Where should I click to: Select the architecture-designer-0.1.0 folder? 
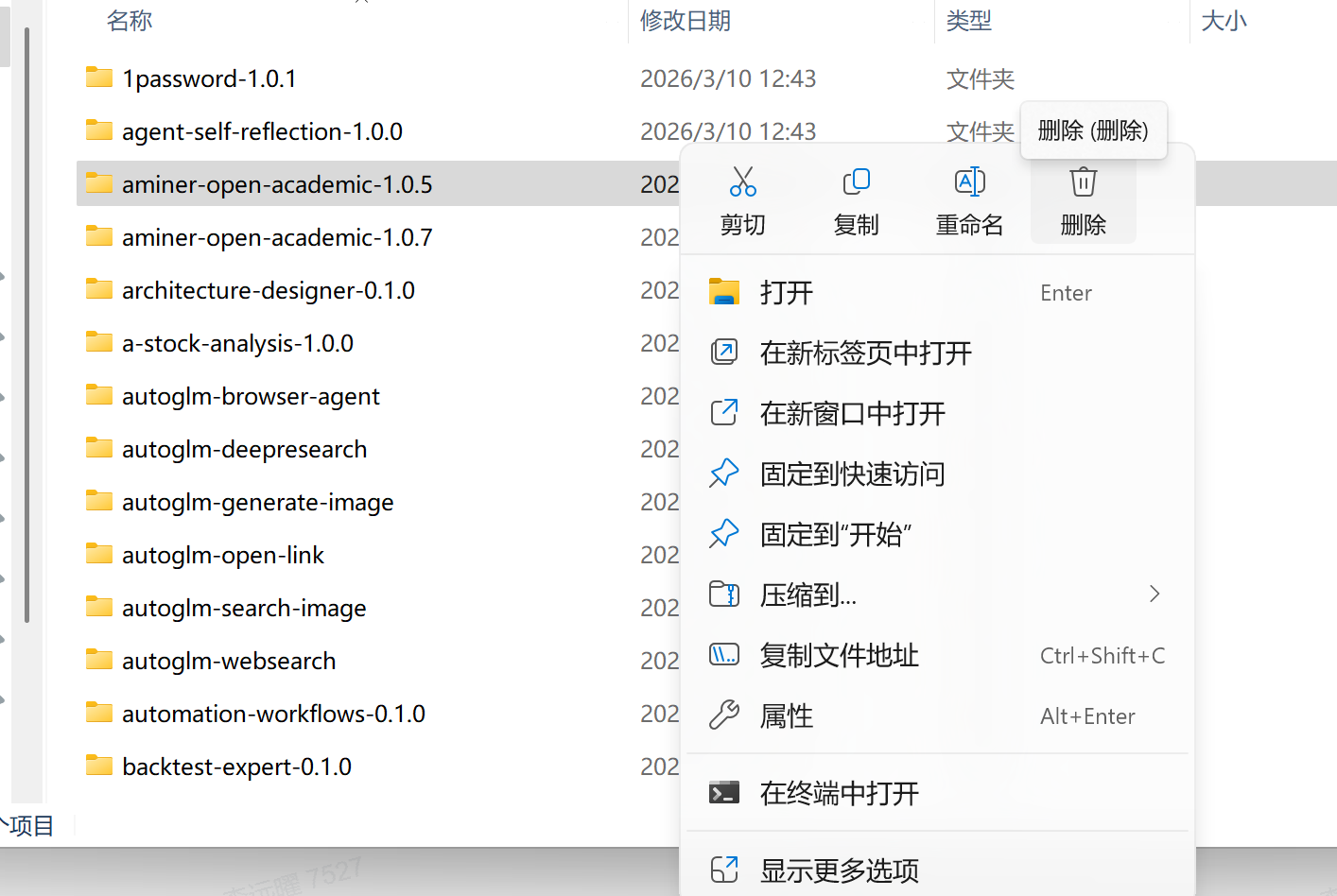(269, 290)
